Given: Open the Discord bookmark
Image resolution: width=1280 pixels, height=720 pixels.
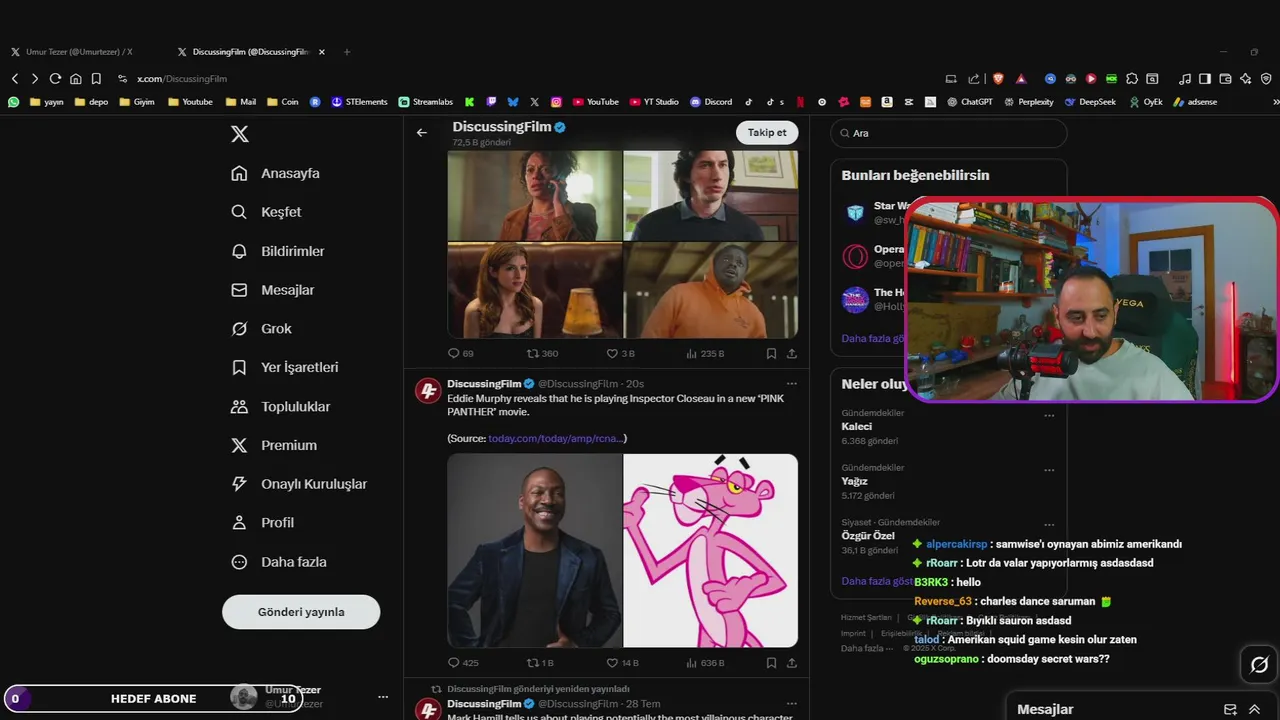Looking at the screenshot, I should pos(711,102).
